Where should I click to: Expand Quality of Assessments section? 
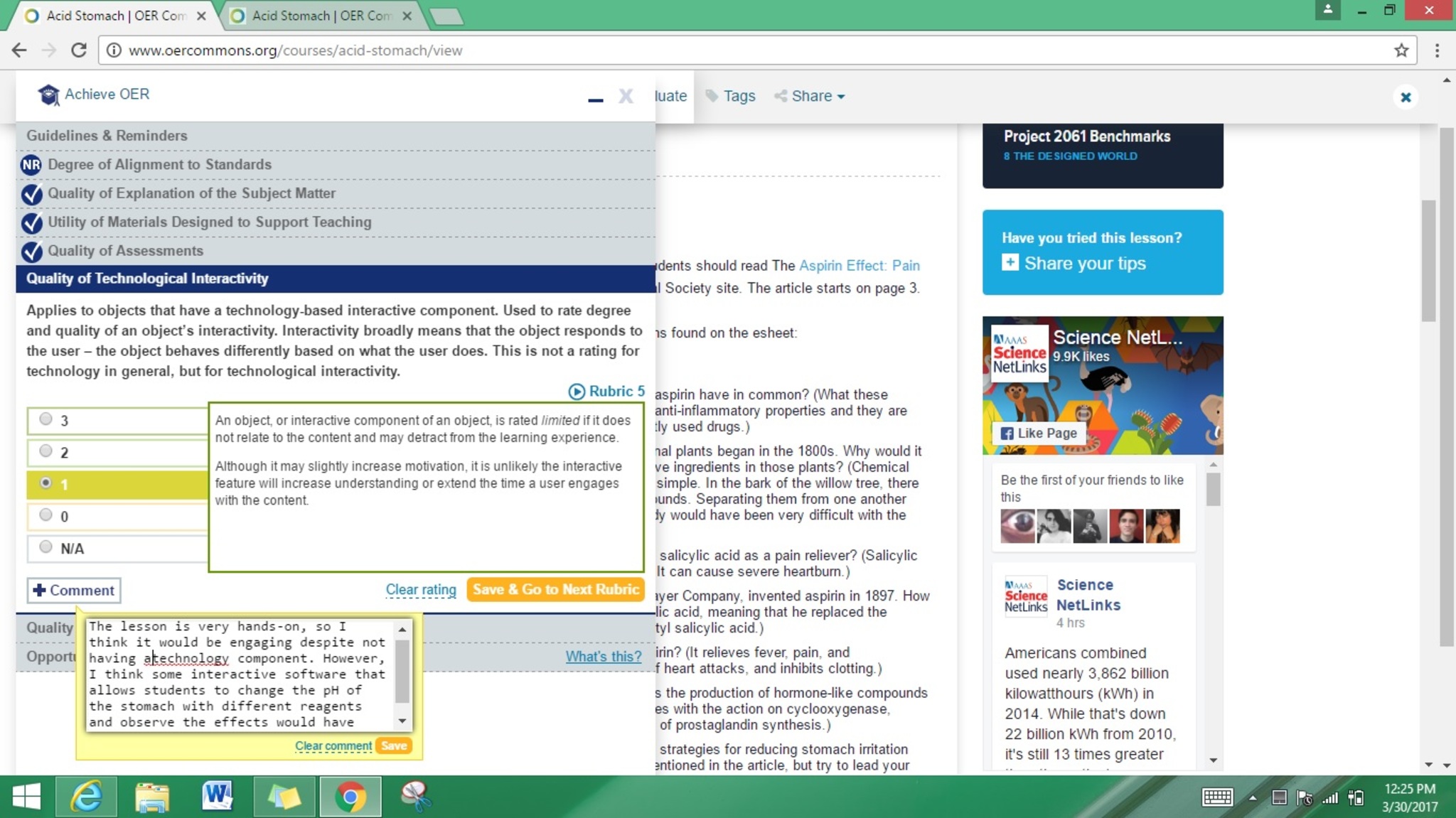click(x=125, y=251)
